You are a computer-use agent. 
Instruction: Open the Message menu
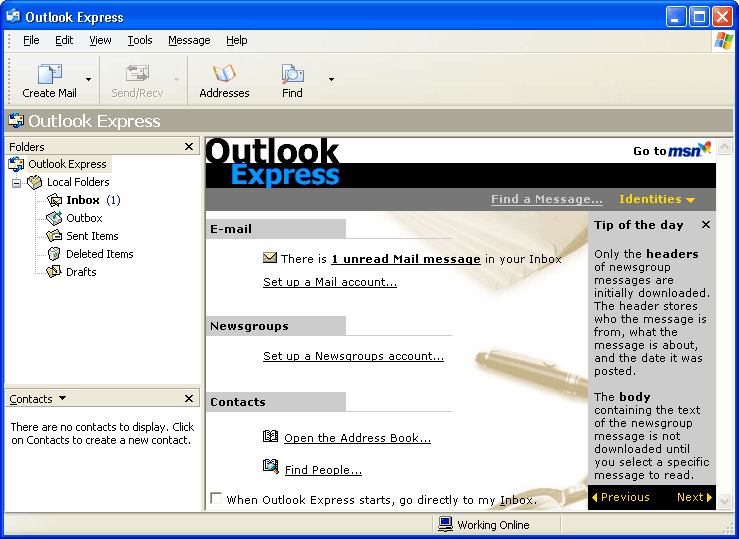pos(189,41)
